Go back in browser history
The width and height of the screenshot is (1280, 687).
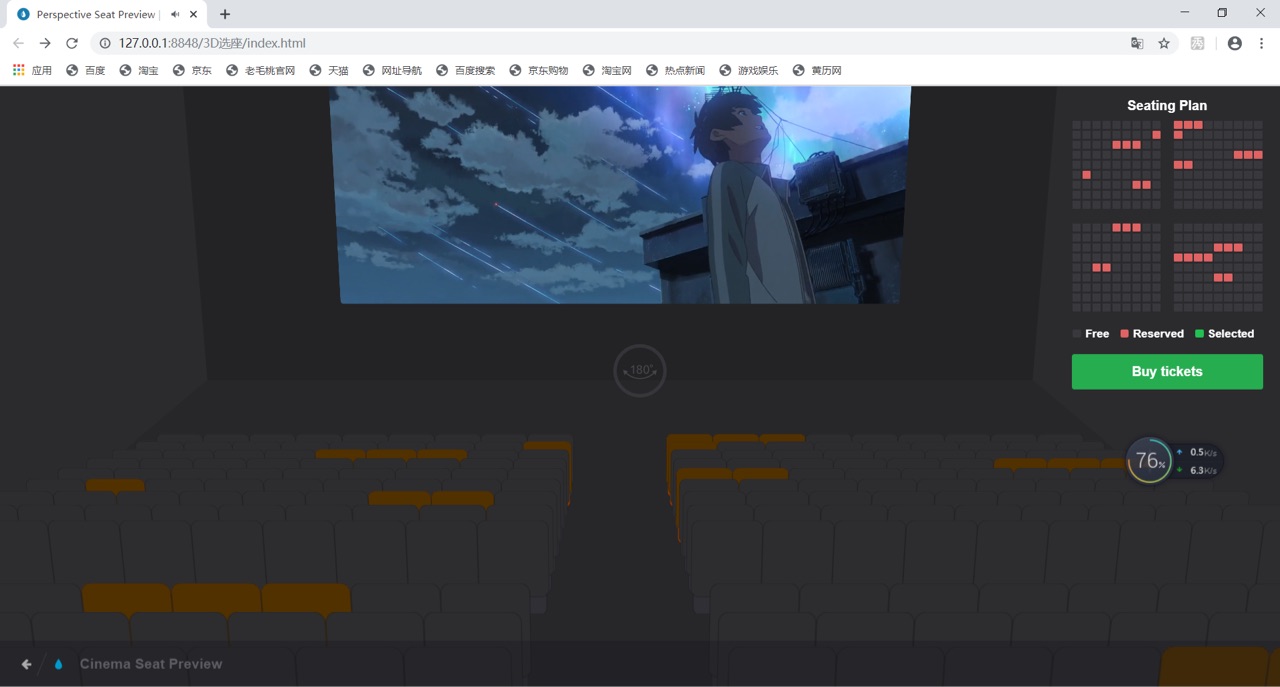coord(18,43)
